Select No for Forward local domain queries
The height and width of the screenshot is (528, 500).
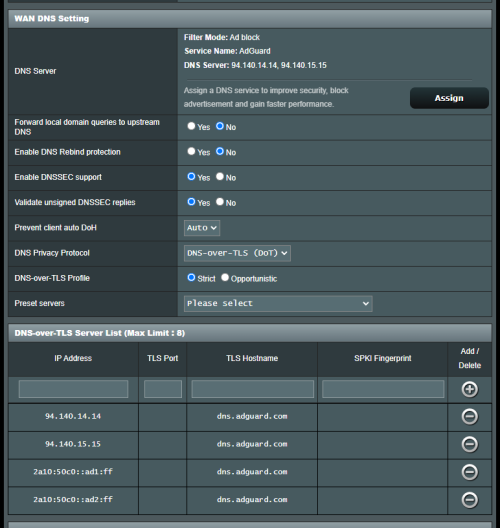click(x=220, y=126)
